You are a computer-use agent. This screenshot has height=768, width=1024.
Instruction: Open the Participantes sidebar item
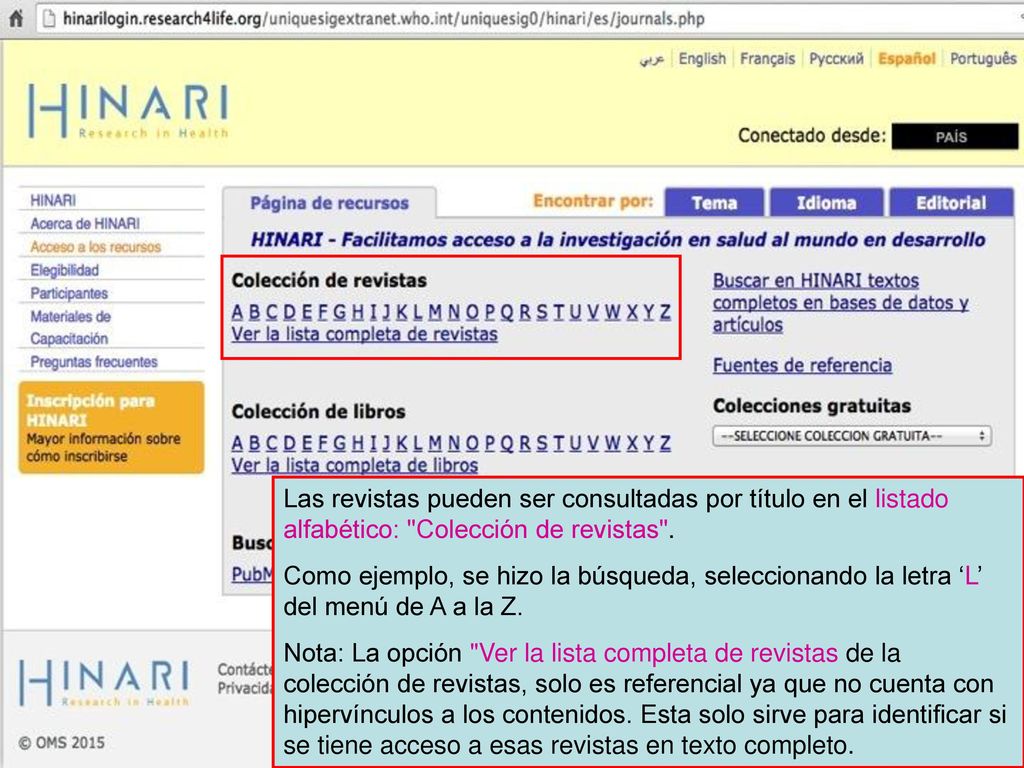tap(69, 293)
